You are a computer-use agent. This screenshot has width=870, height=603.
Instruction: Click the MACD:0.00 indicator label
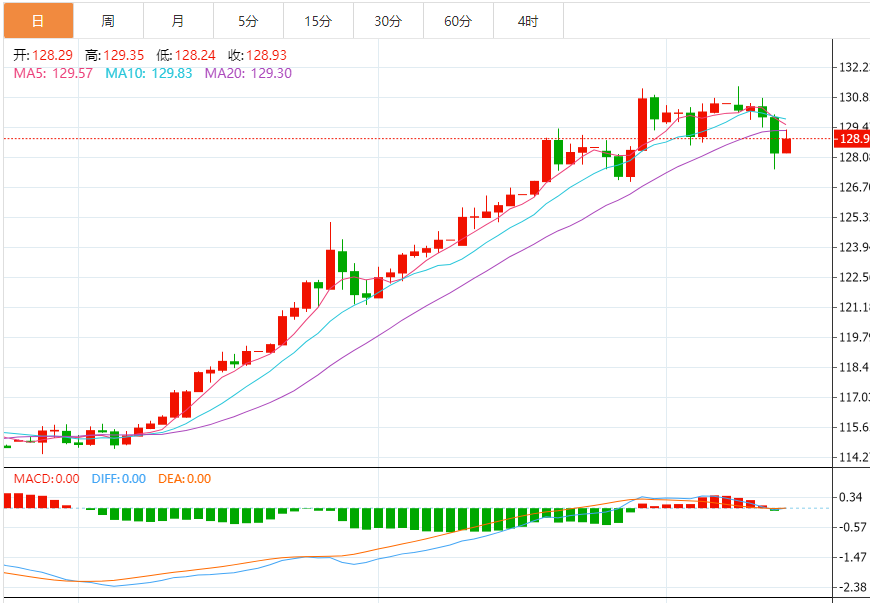47,479
